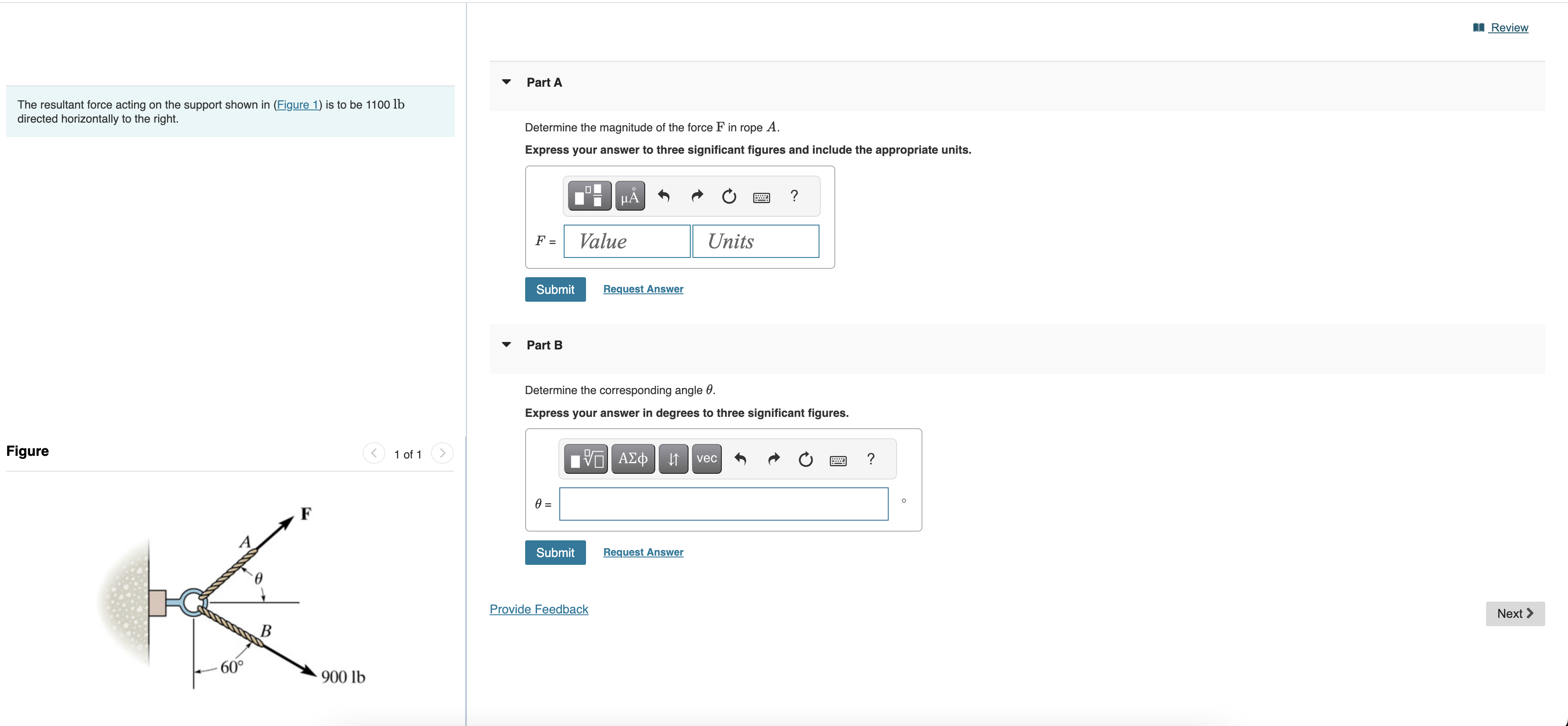Click redo arrow in Part A toolbar
The height and width of the screenshot is (726, 1568).
697,196
